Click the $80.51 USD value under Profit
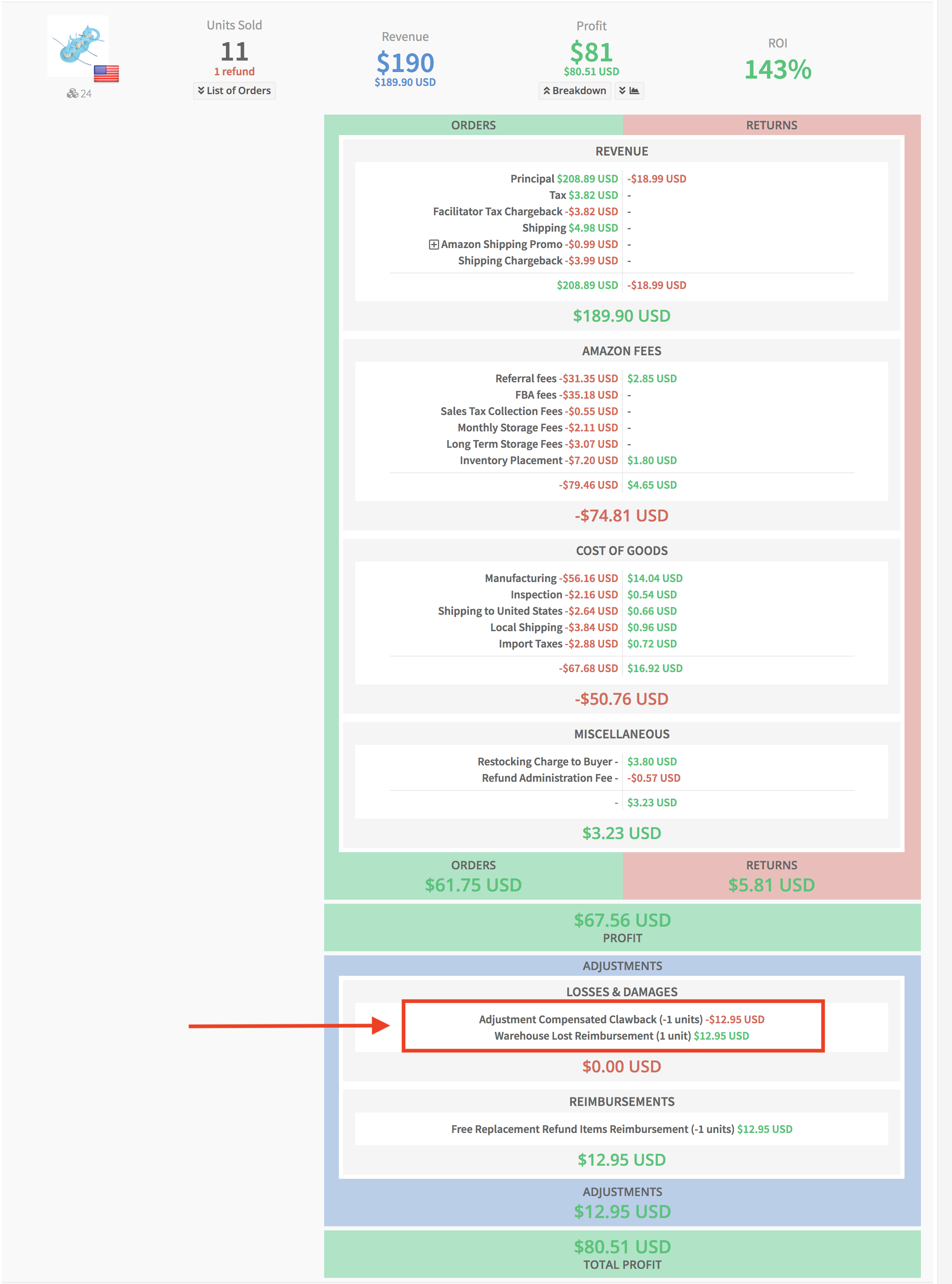This screenshot has height=1284, width=952. (591, 72)
